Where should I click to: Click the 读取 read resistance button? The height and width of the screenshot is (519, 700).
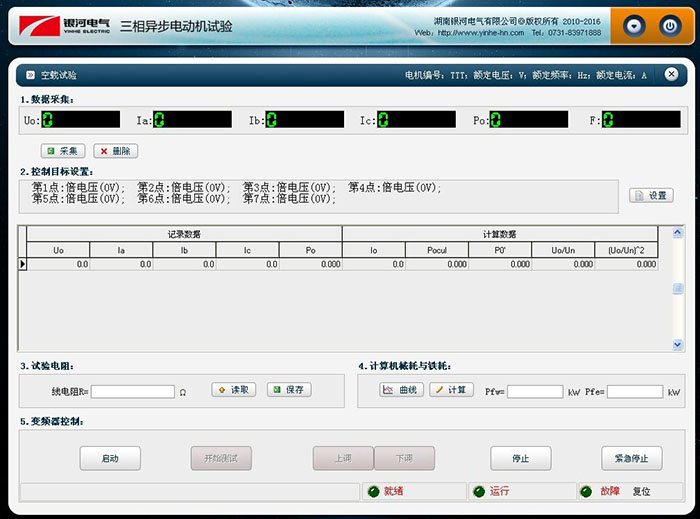tap(234, 390)
